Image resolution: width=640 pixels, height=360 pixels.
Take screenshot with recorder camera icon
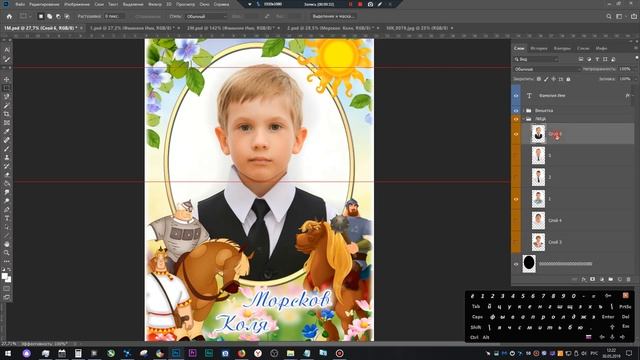pyautogui.click(x=370, y=4)
